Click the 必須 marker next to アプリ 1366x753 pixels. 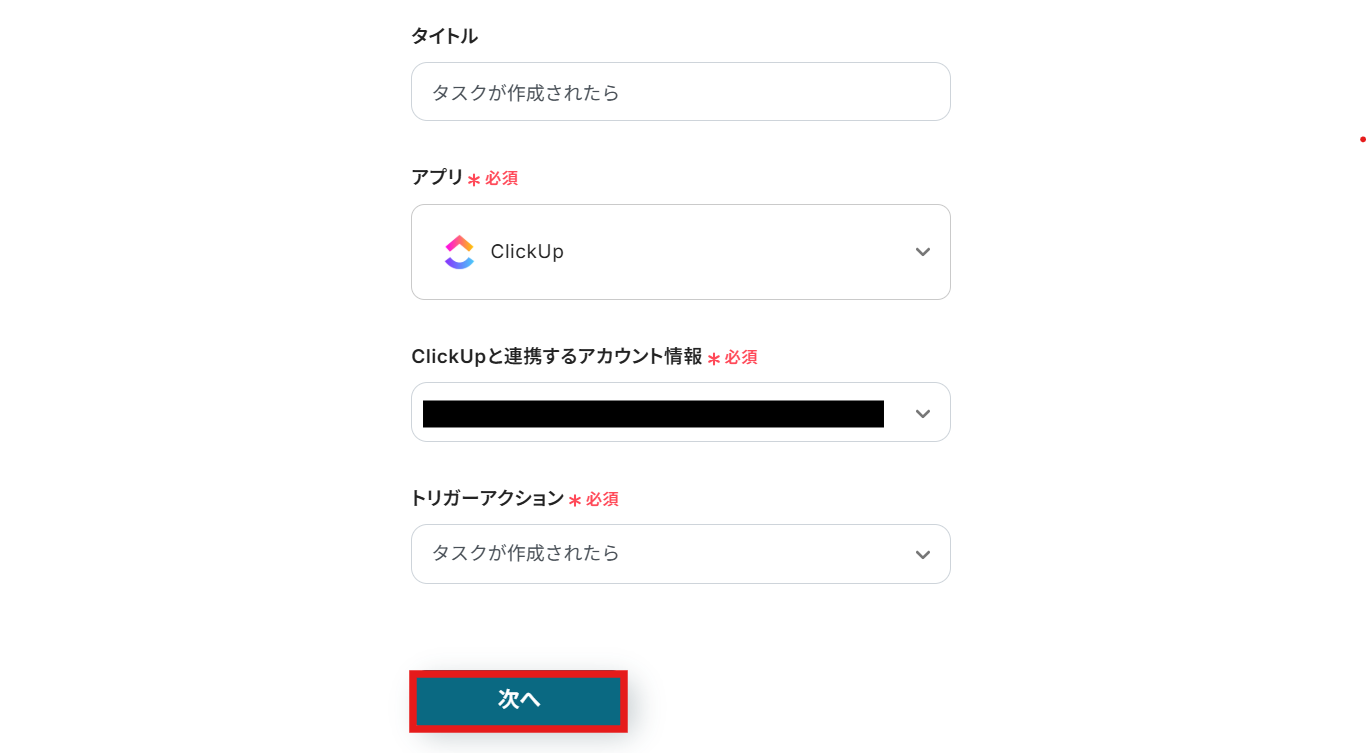[x=501, y=179]
